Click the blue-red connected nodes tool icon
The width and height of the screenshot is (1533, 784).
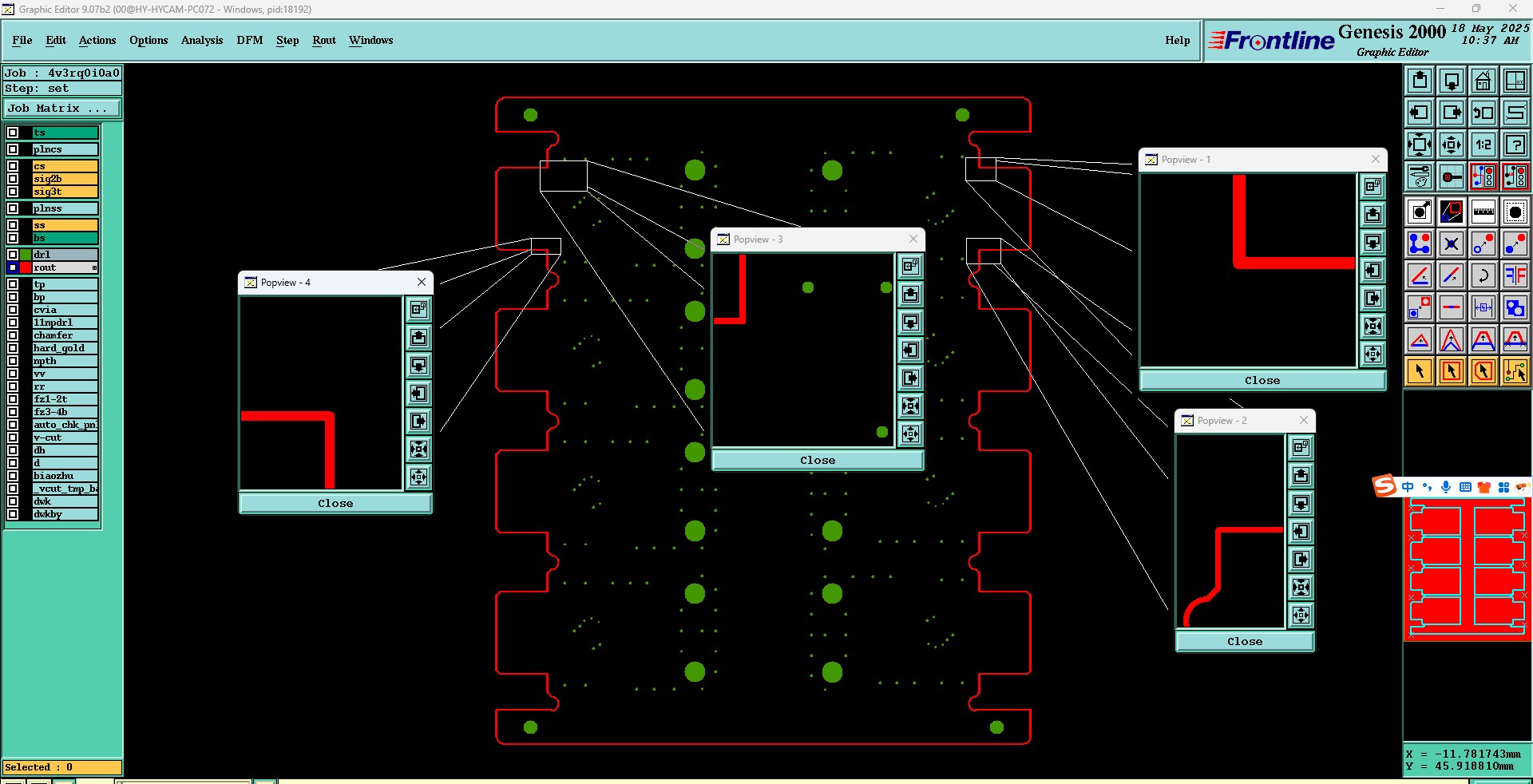[1420, 244]
